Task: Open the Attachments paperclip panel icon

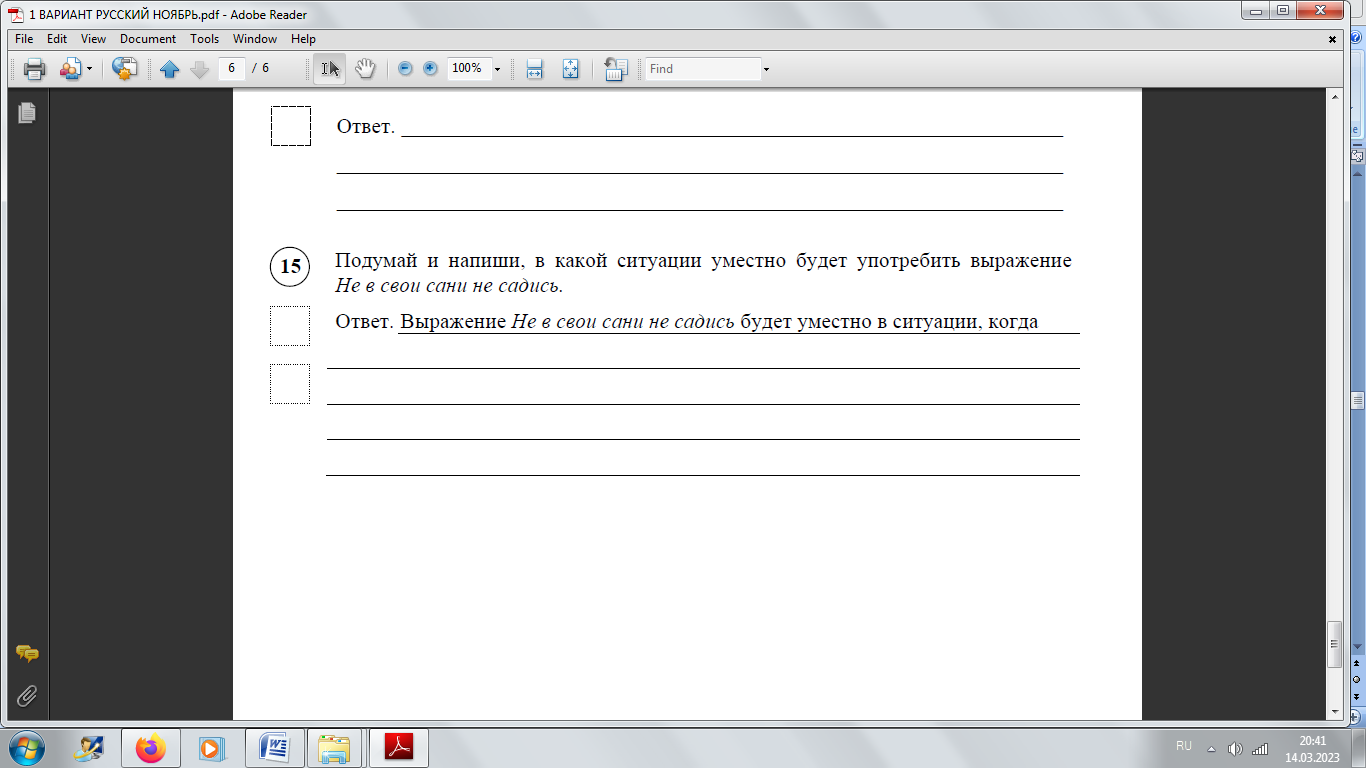Action: click(27, 694)
